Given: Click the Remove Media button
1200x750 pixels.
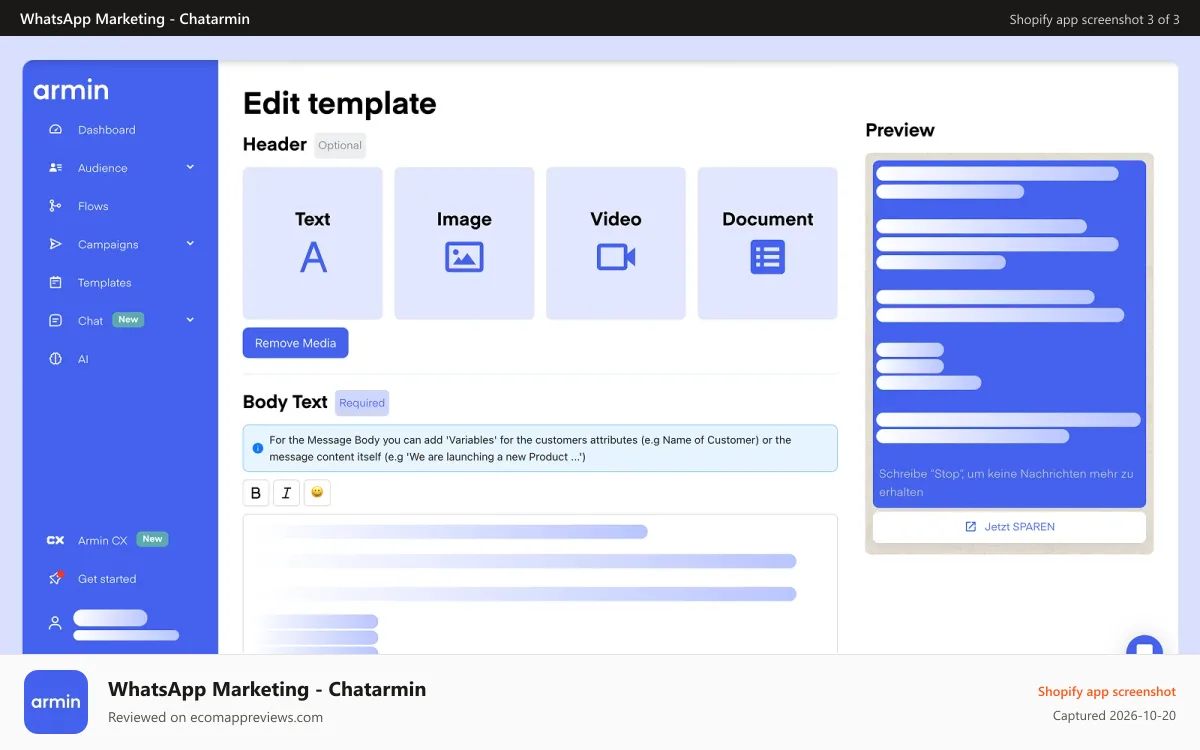Looking at the screenshot, I should [x=295, y=343].
